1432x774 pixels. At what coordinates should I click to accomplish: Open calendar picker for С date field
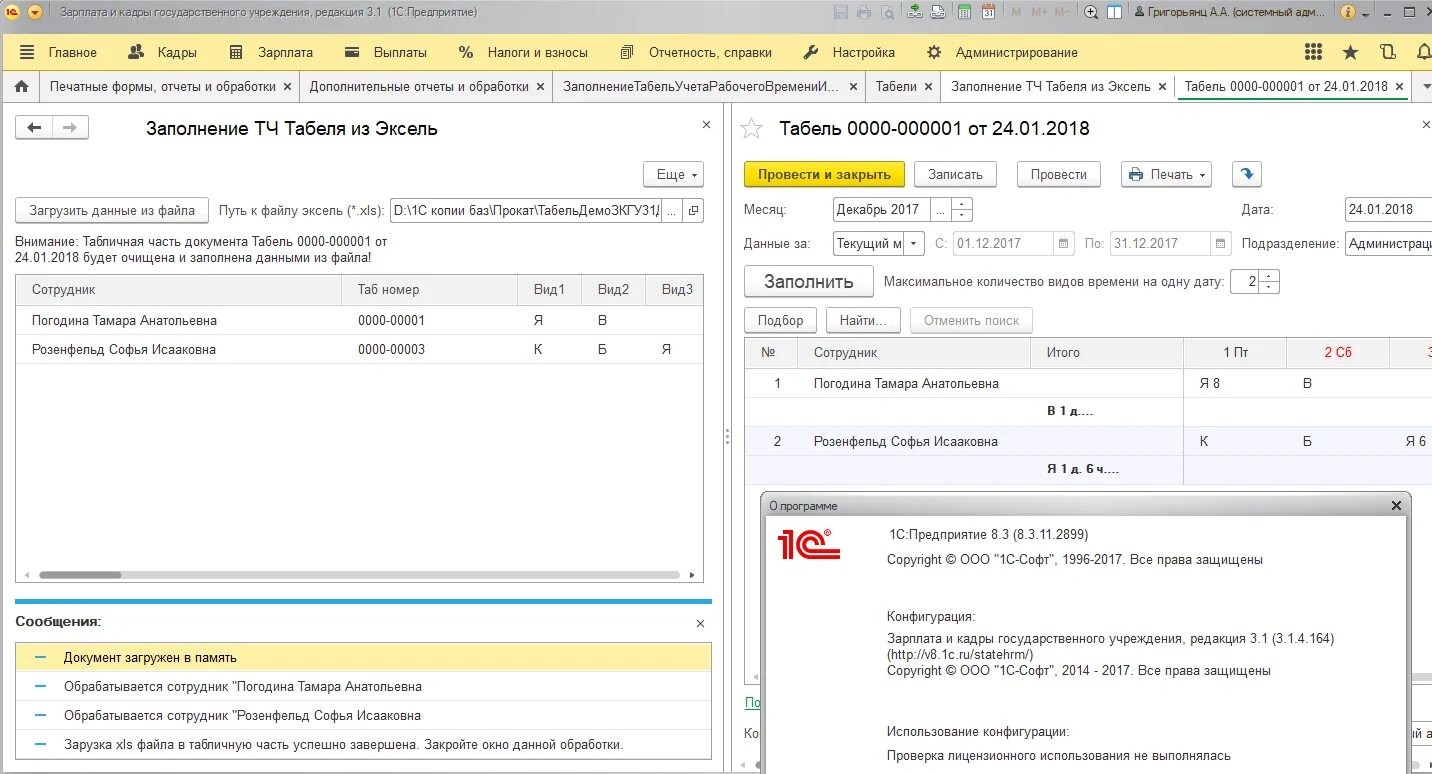coord(1063,243)
